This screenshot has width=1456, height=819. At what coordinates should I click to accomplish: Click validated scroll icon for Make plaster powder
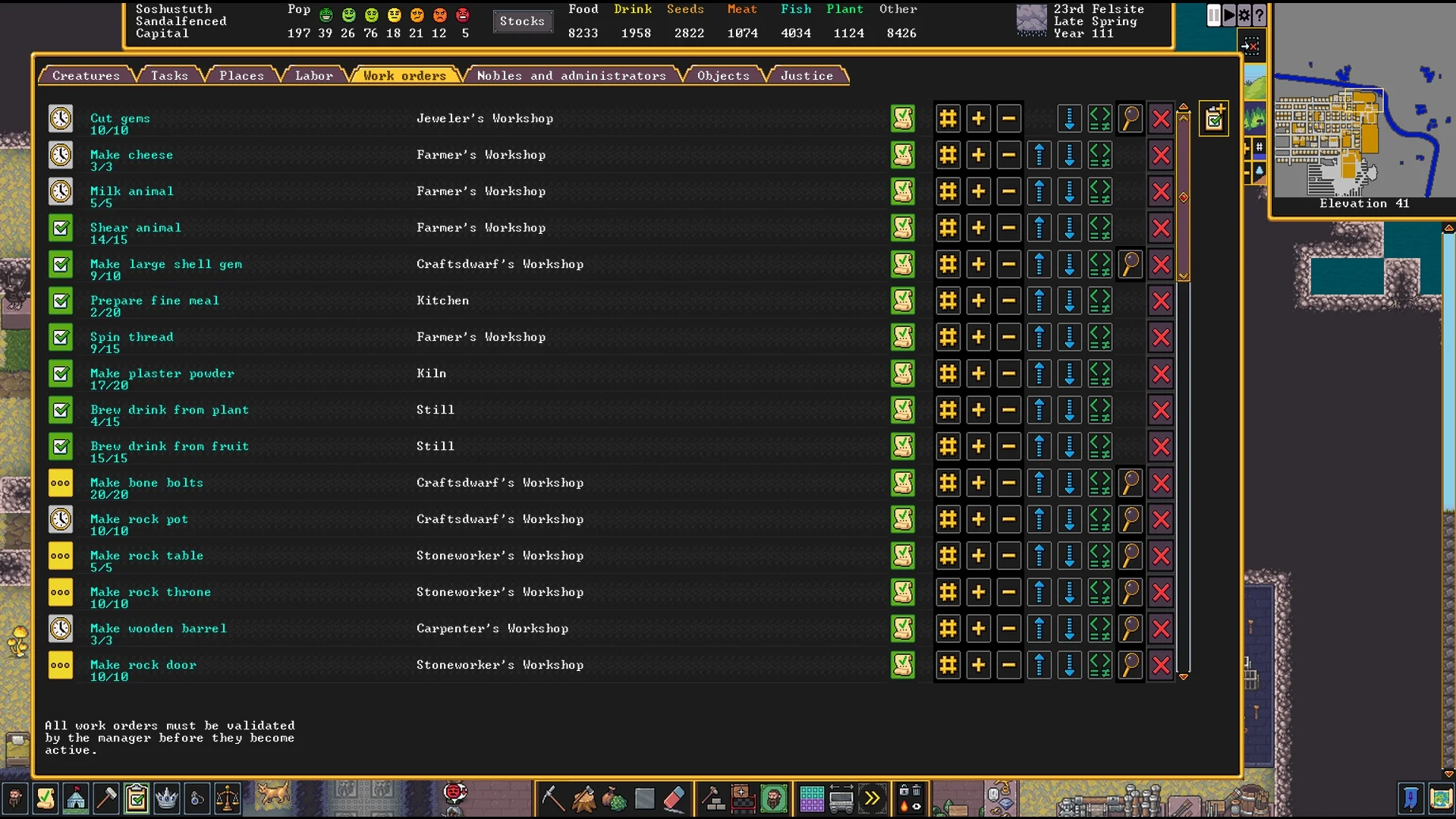tap(902, 373)
